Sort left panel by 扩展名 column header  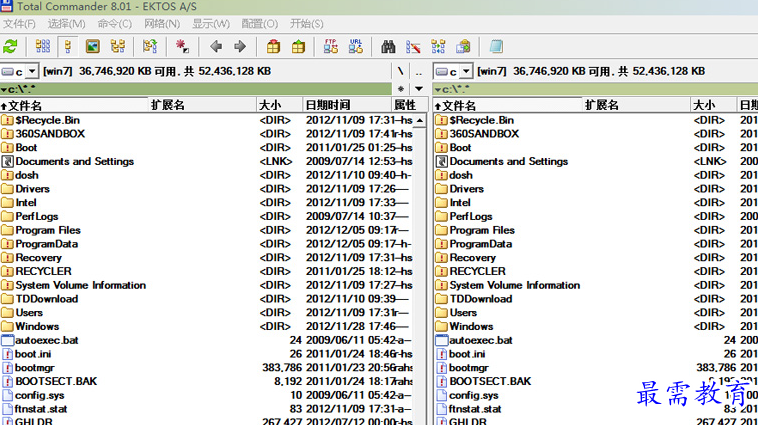click(202, 105)
